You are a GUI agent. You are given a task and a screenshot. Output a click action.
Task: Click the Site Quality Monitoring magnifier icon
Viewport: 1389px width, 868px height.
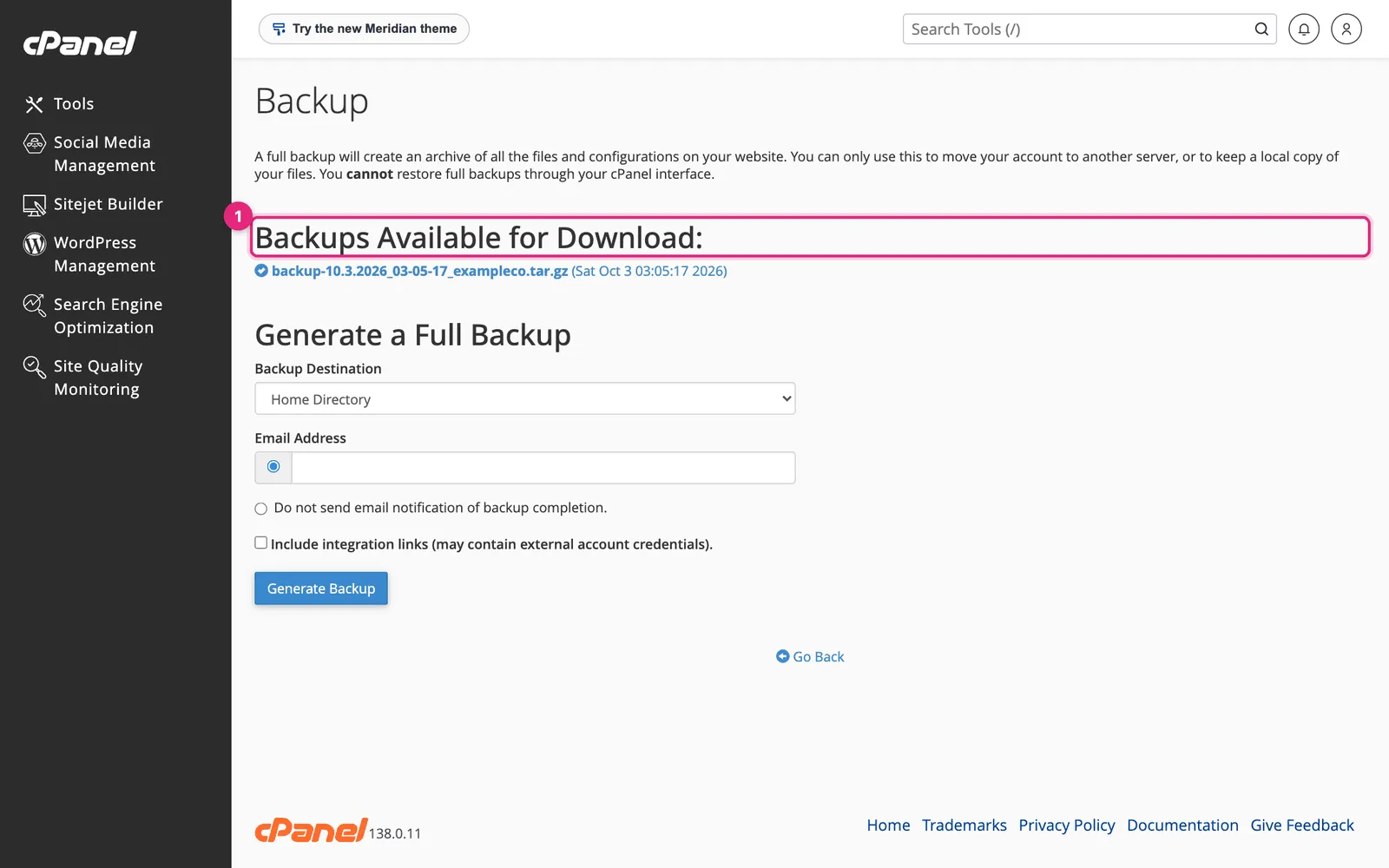point(34,367)
